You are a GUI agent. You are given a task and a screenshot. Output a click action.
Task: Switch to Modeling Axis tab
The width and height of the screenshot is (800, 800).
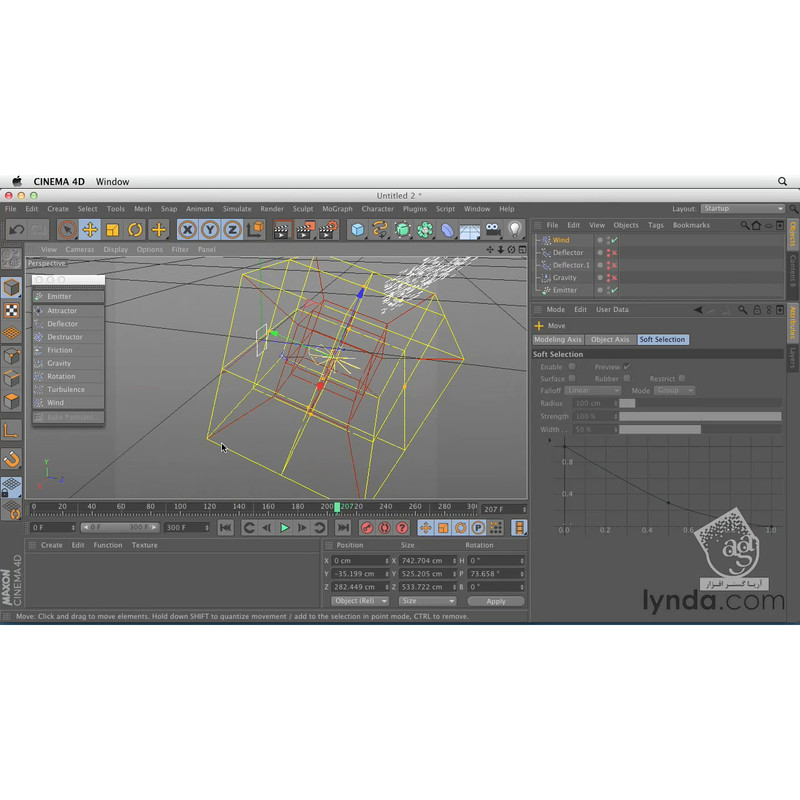click(558, 339)
